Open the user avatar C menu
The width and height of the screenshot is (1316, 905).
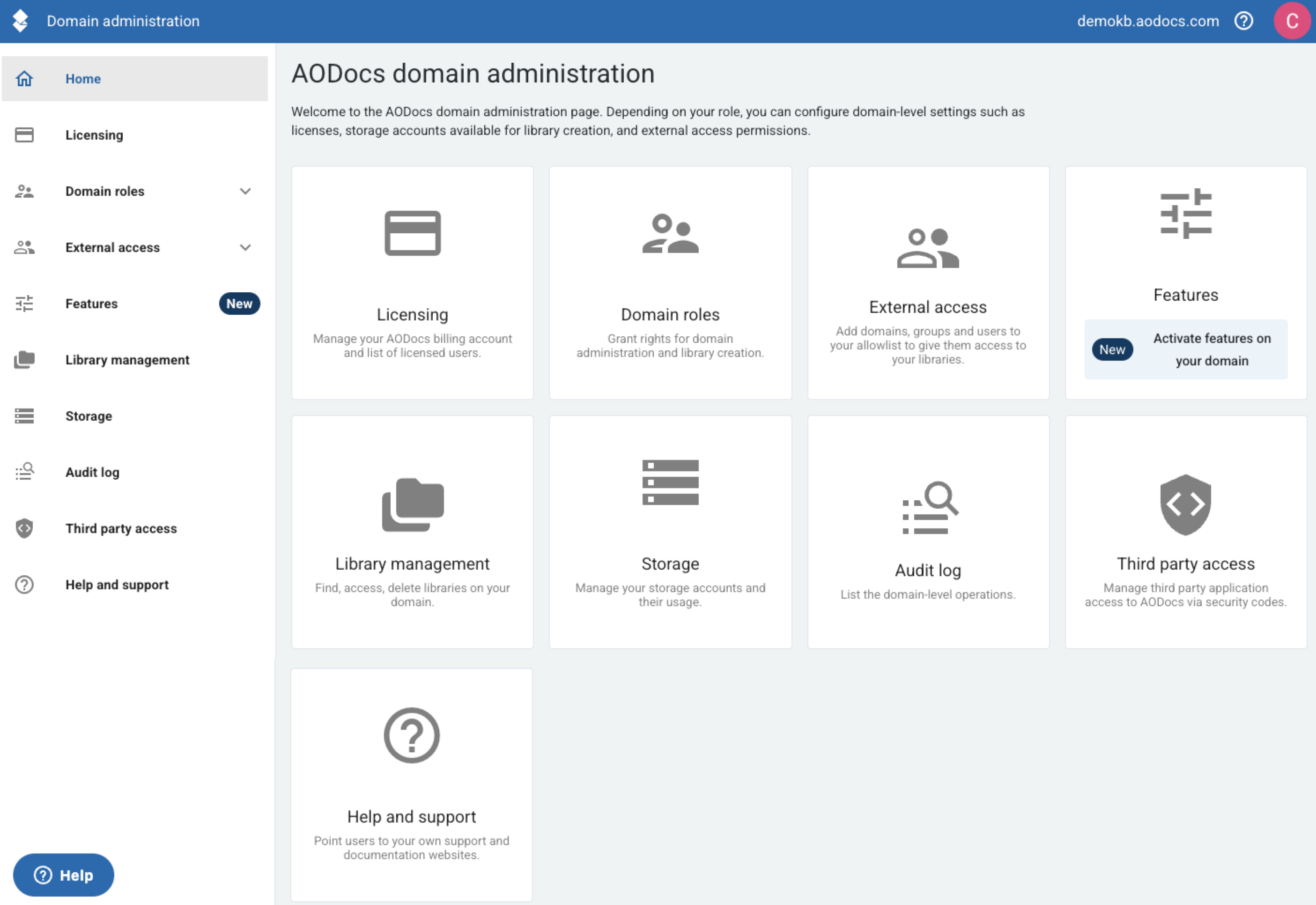tap(1292, 21)
